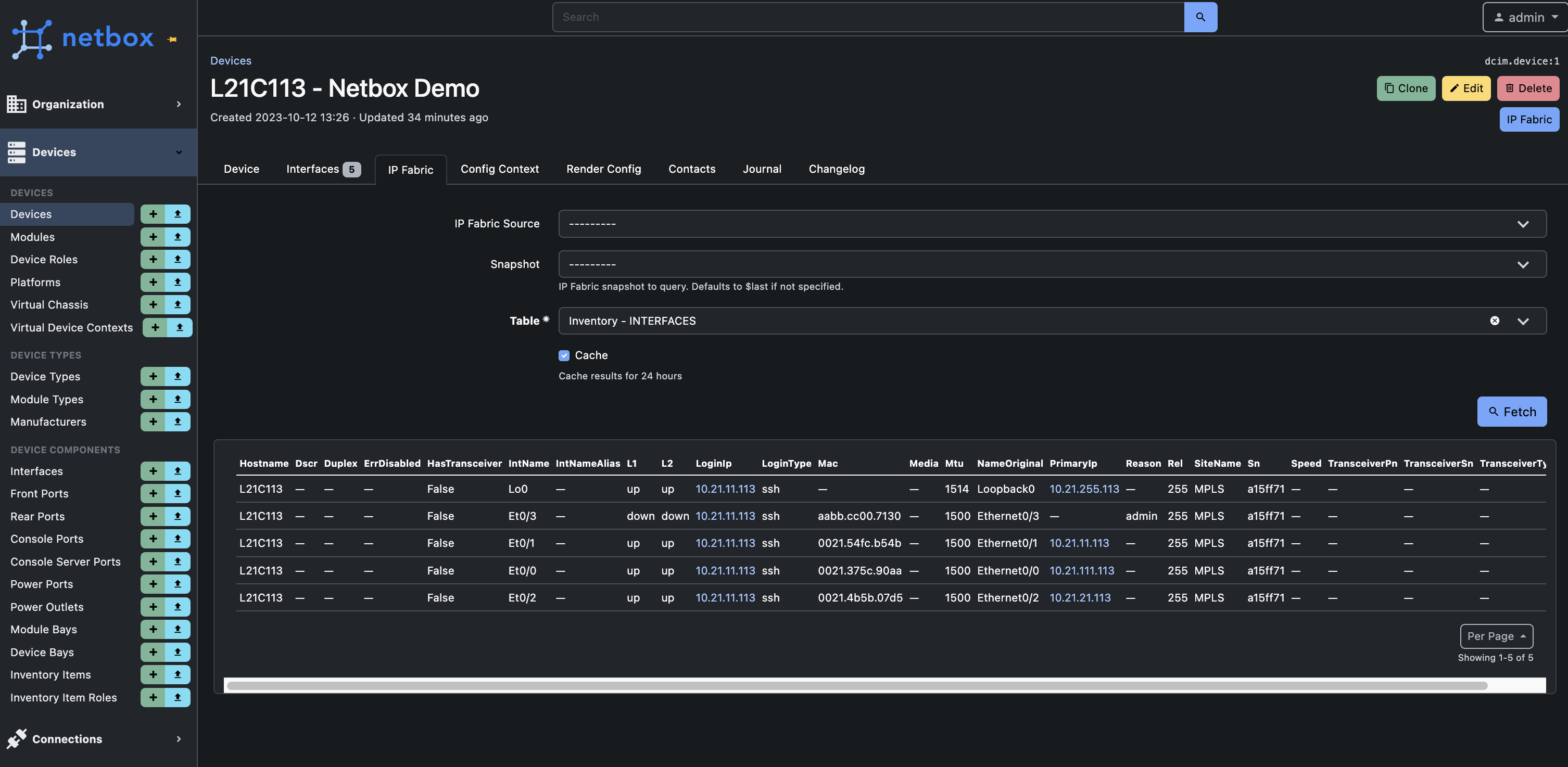
Task: Click the table horizontal scrollbar
Action: (x=857, y=685)
